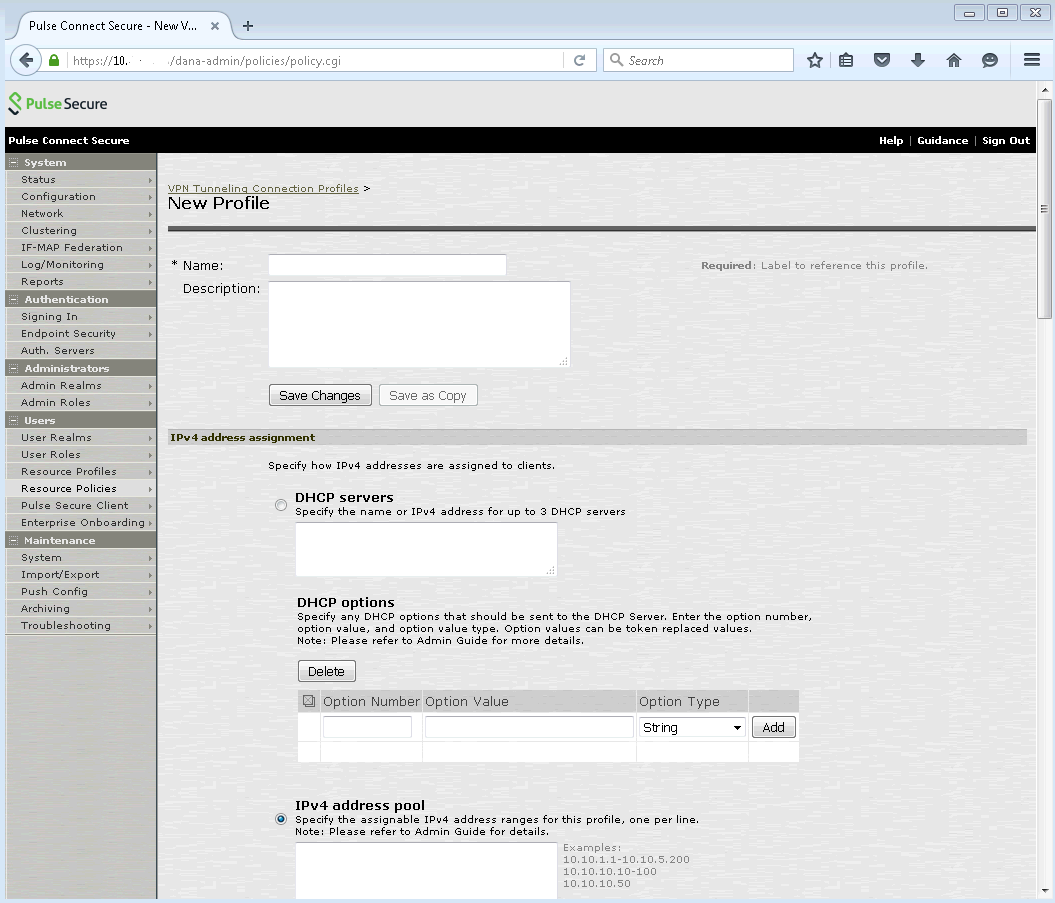Open the Resource Profiles menu item

click(81, 472)
